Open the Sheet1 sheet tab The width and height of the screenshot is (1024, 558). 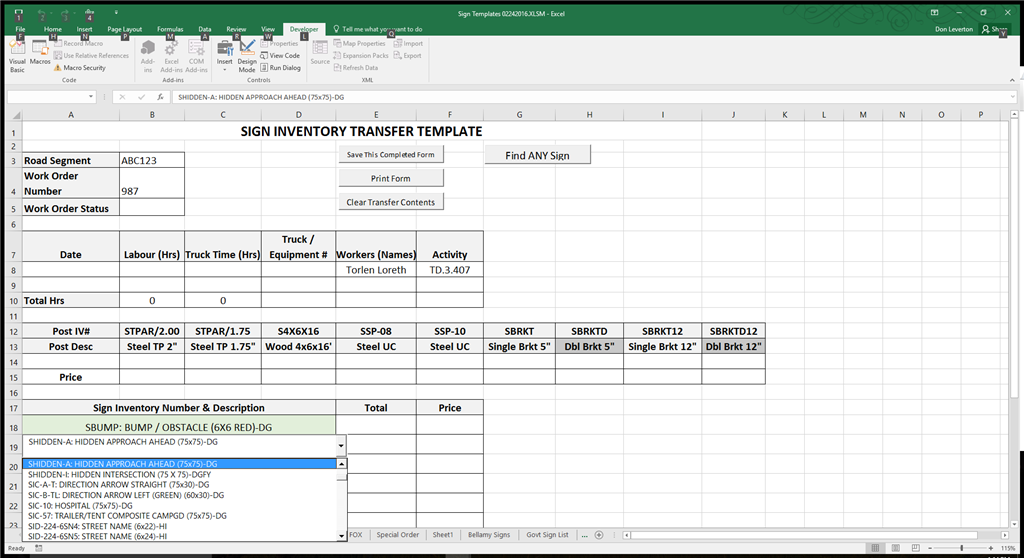[443, 534]
